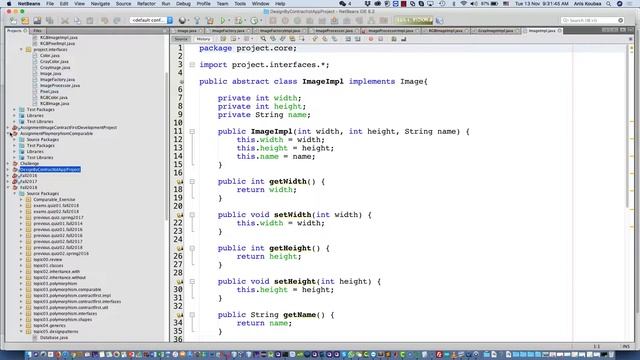Select the DesignByContractAppProject tree item
The image size is (640, 360).
pyautogui.click(x=50, y=169)
